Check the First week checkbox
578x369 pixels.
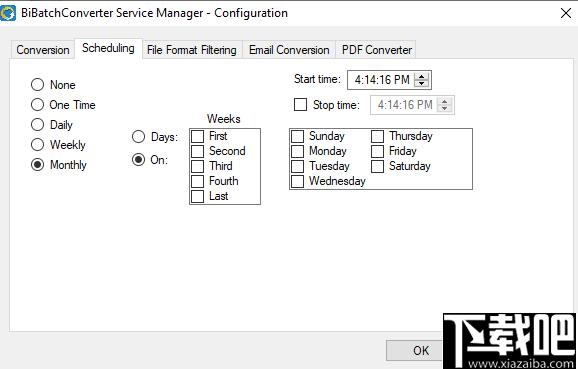(198, 136)
